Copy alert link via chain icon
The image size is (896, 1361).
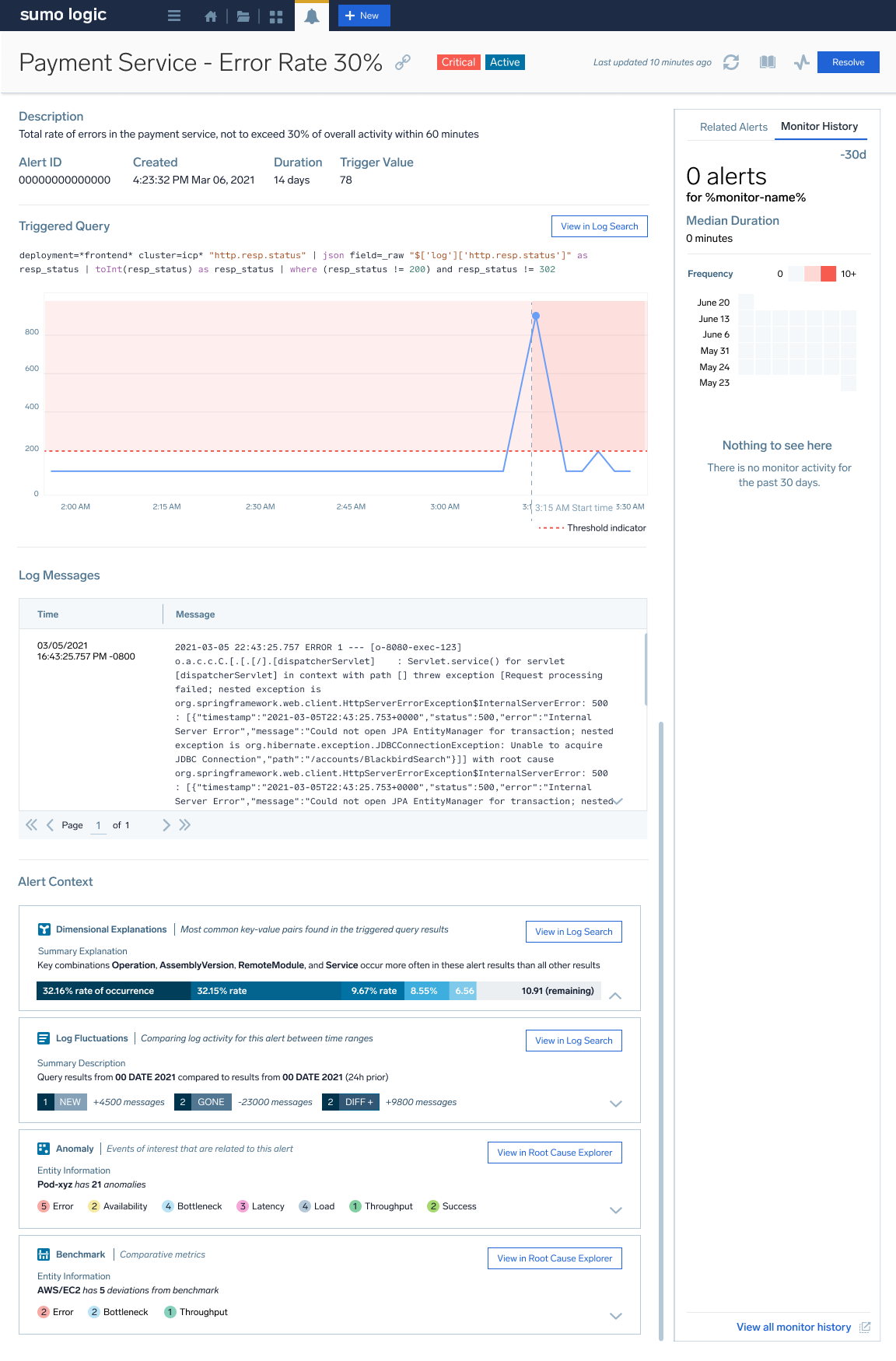click(403, 62)
